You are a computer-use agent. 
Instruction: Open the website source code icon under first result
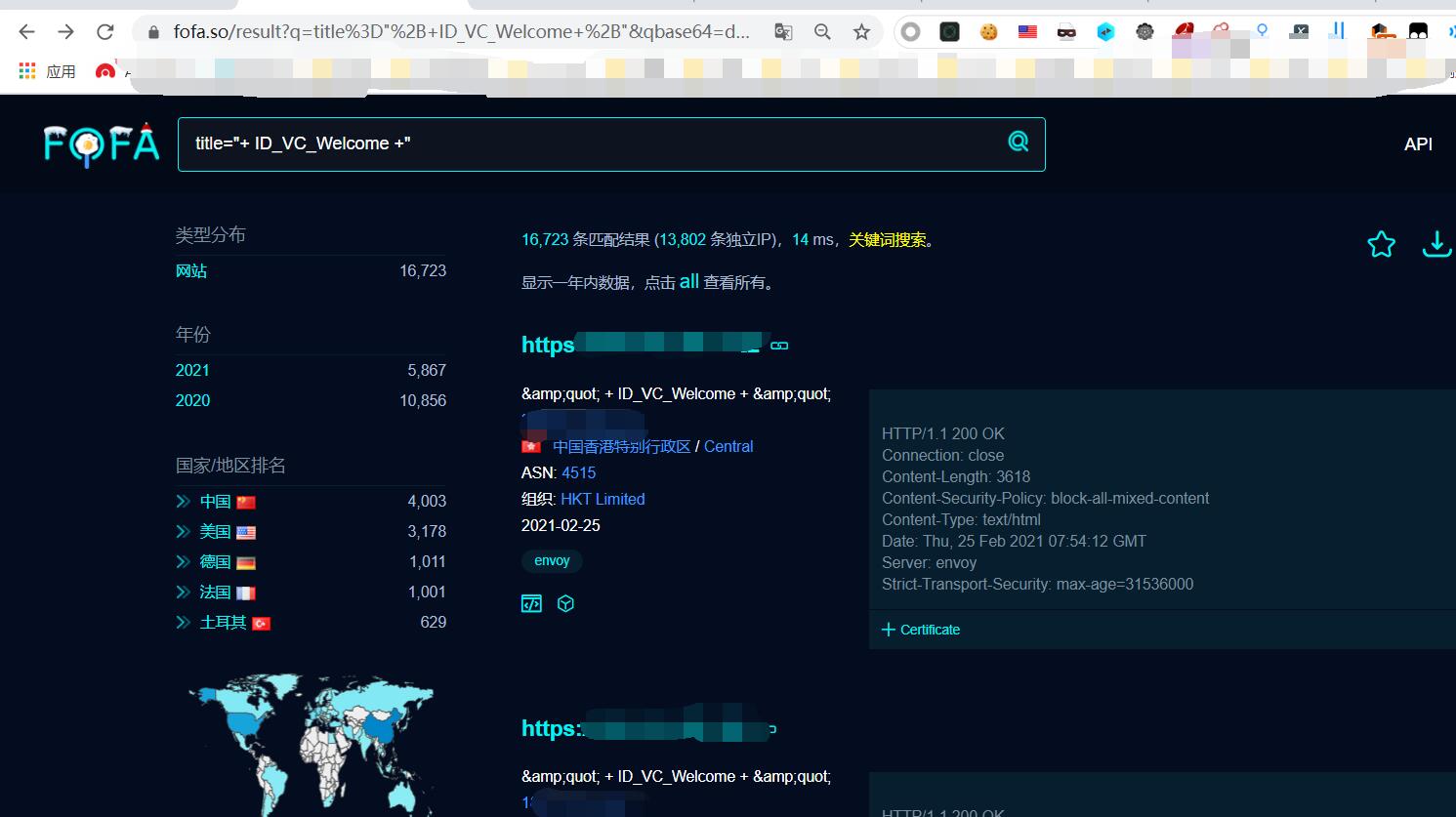pos(531,603)
